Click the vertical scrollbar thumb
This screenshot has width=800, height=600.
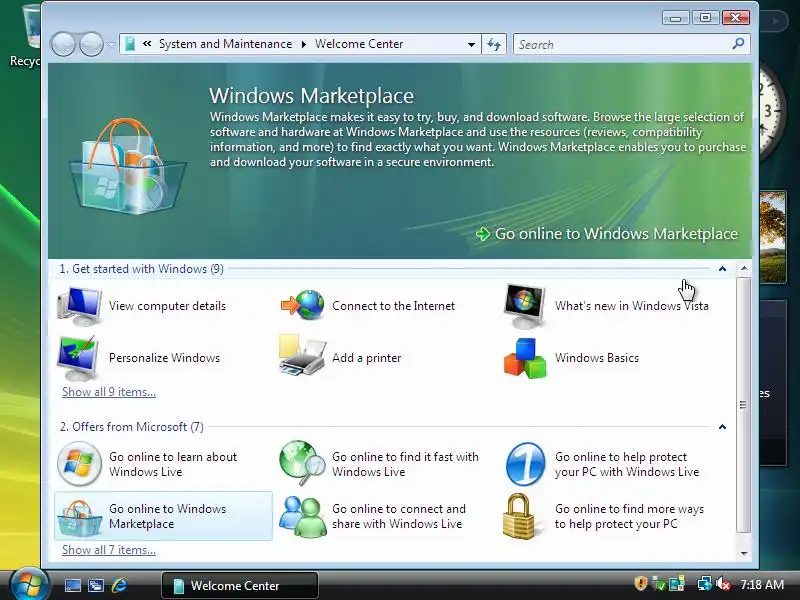pos(744,405)
